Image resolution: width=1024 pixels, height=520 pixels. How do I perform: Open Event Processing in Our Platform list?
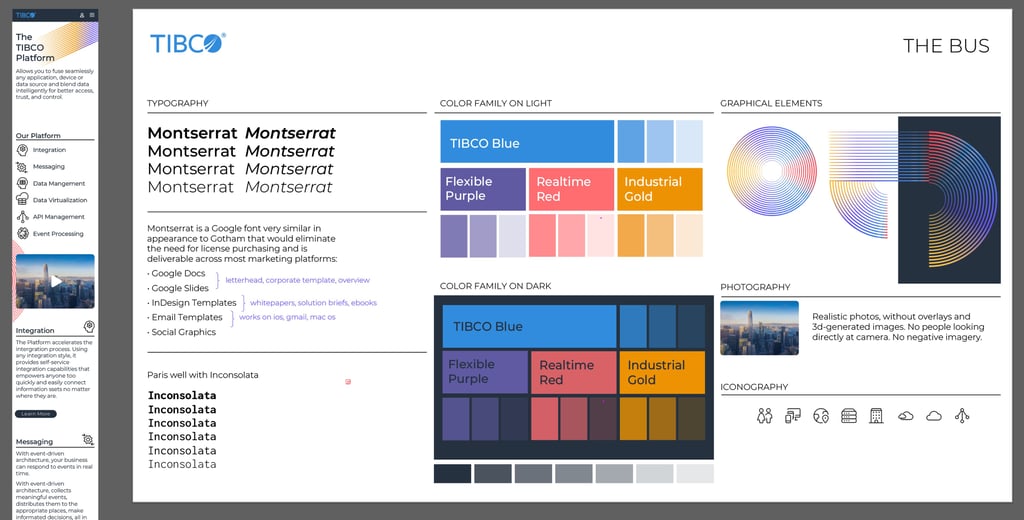click(x=58, y=234)
